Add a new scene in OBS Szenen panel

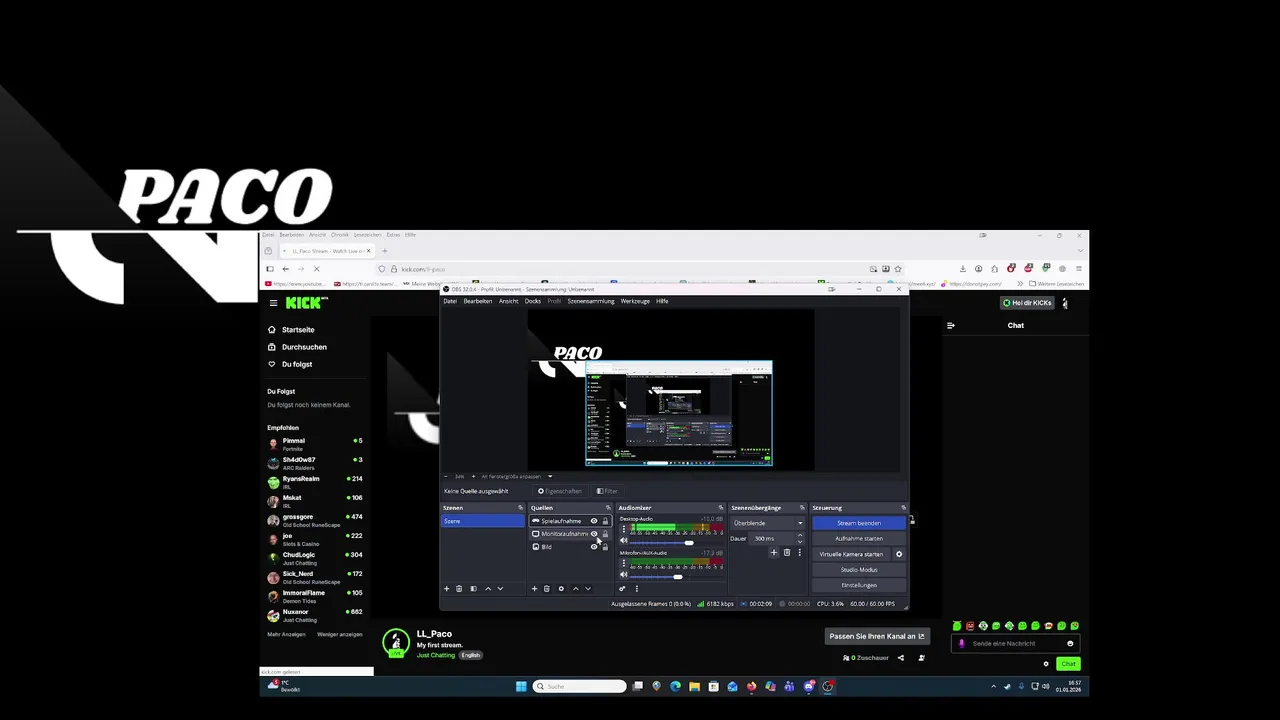click(x=446, y=589)
